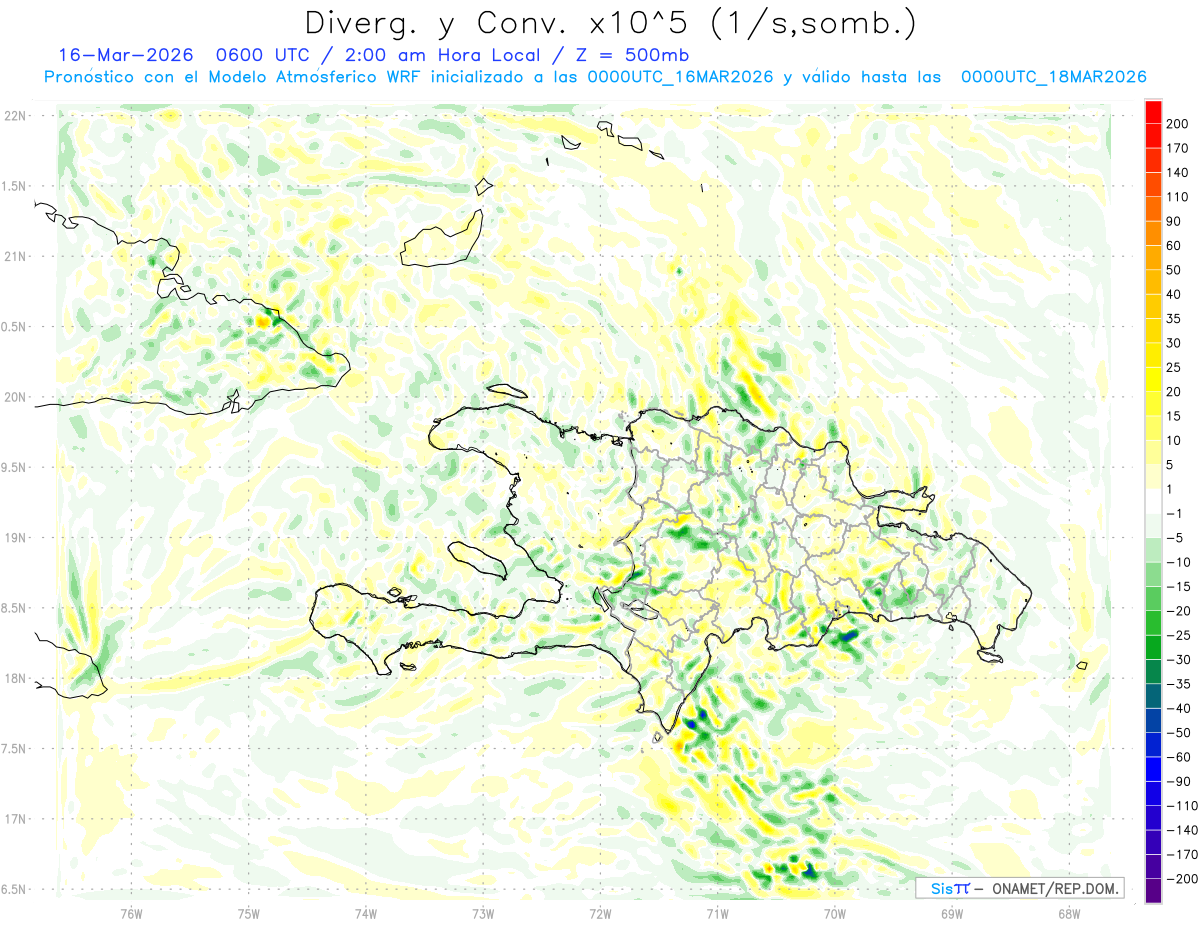
Task: Click the latitude label '8.5N'
Action: tap(14, 608)
